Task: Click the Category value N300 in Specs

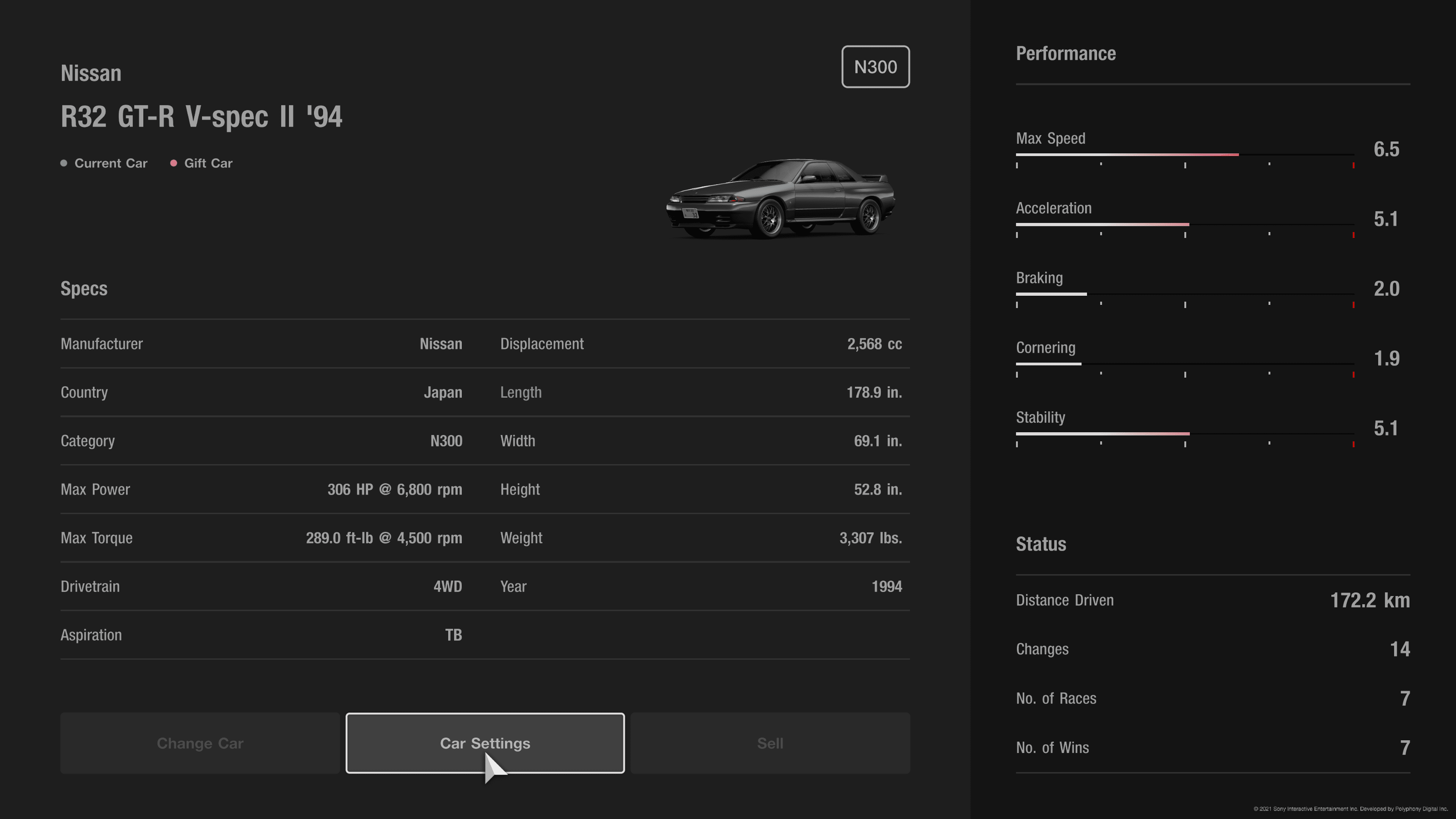Action: coord(446,441)
